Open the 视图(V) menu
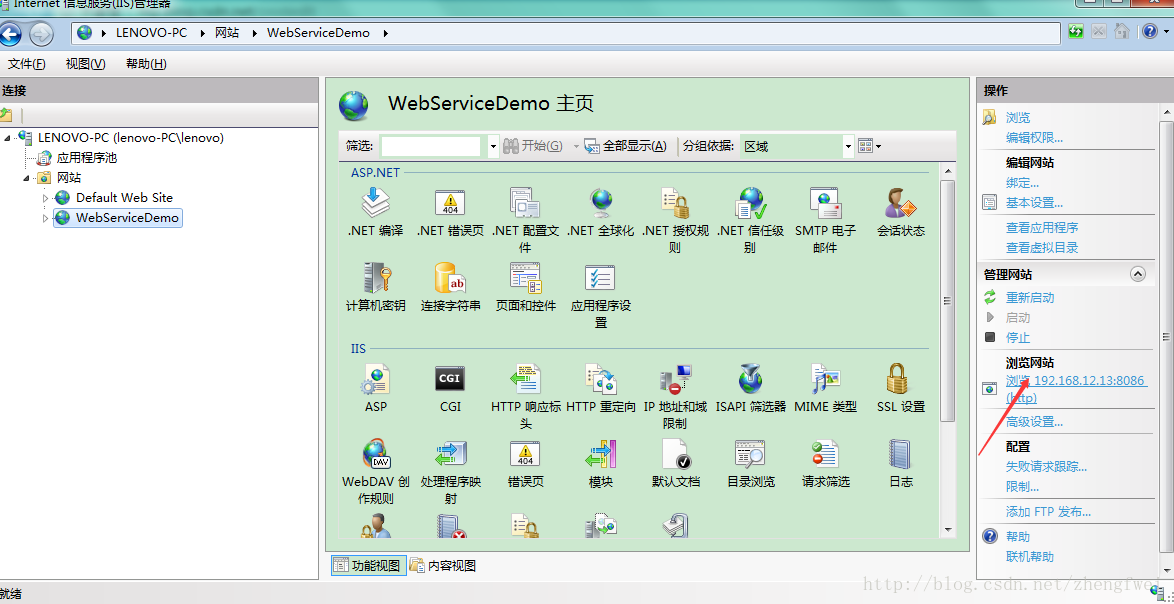The height and width of the screenshot is (604, 1174). (x=85, y=64)
